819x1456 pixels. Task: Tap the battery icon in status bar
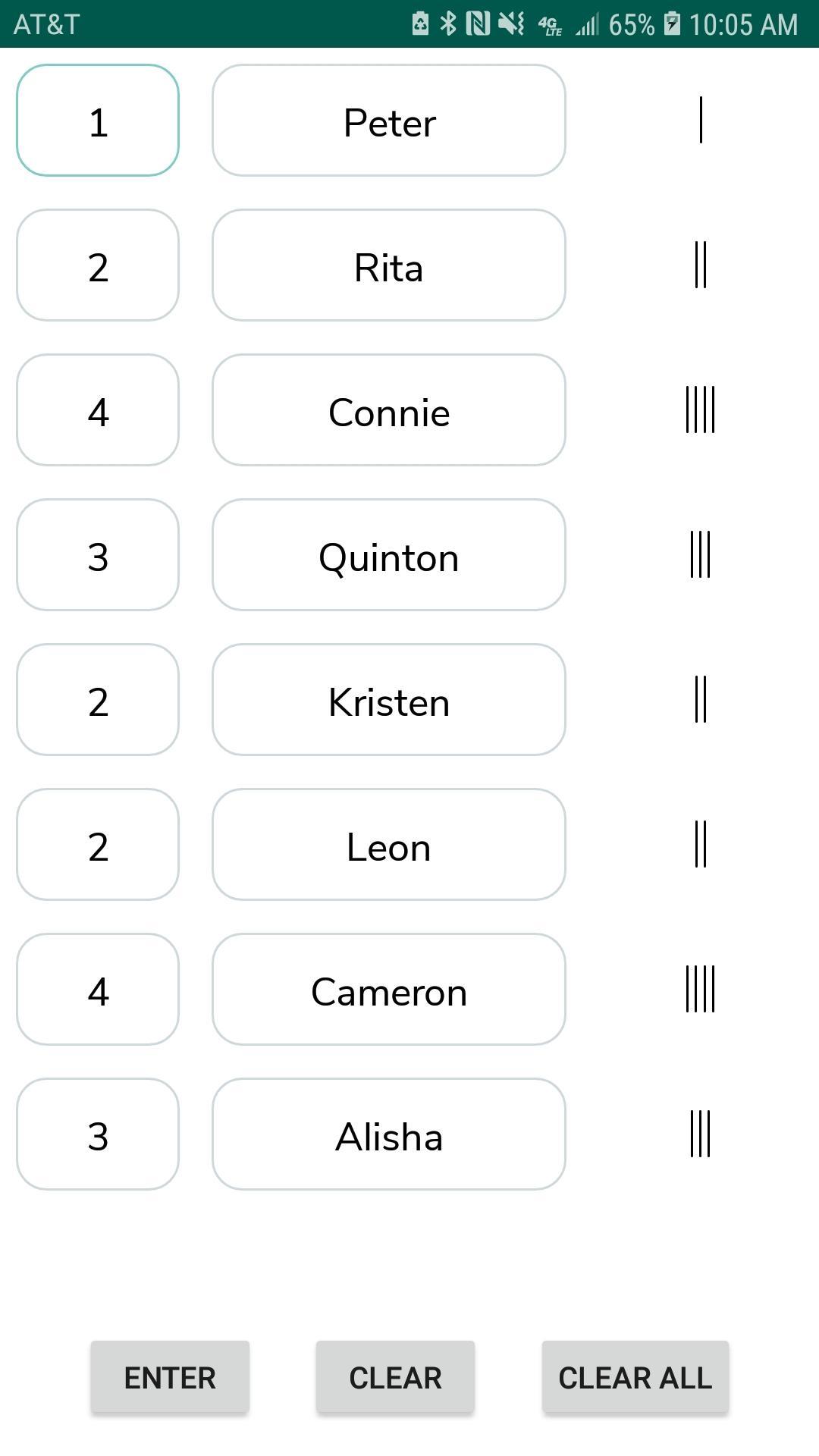(x=672, y=24)
